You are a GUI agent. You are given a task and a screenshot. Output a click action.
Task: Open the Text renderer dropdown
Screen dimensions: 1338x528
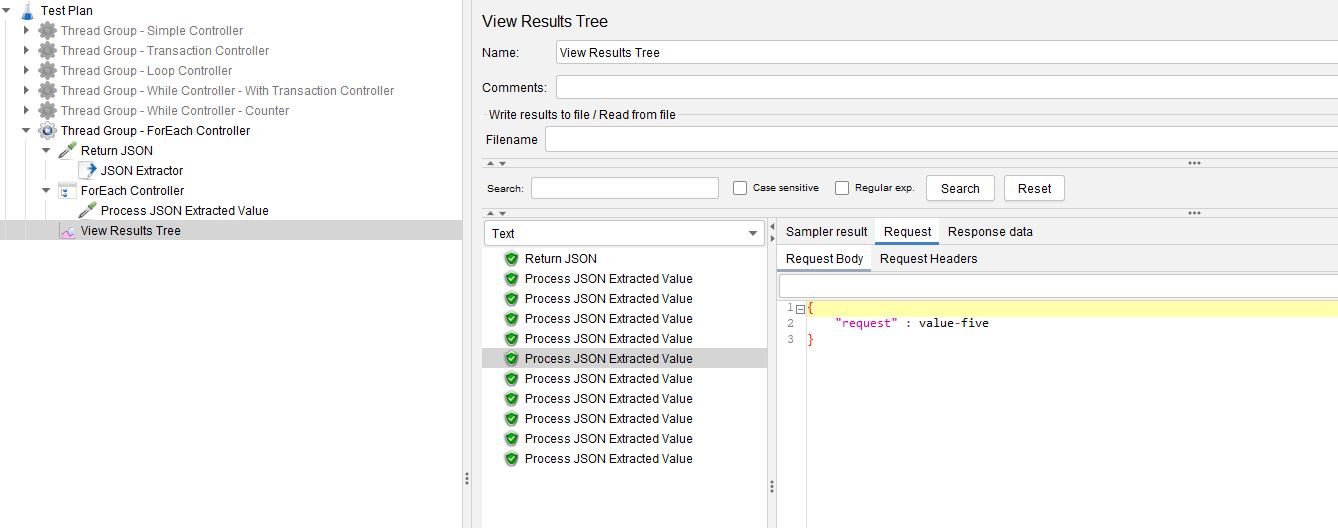625,233
